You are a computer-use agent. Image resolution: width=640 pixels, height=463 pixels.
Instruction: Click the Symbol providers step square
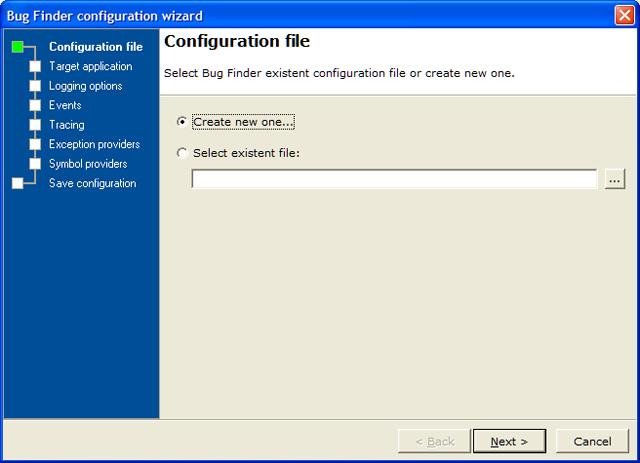(x=35, y=164)
